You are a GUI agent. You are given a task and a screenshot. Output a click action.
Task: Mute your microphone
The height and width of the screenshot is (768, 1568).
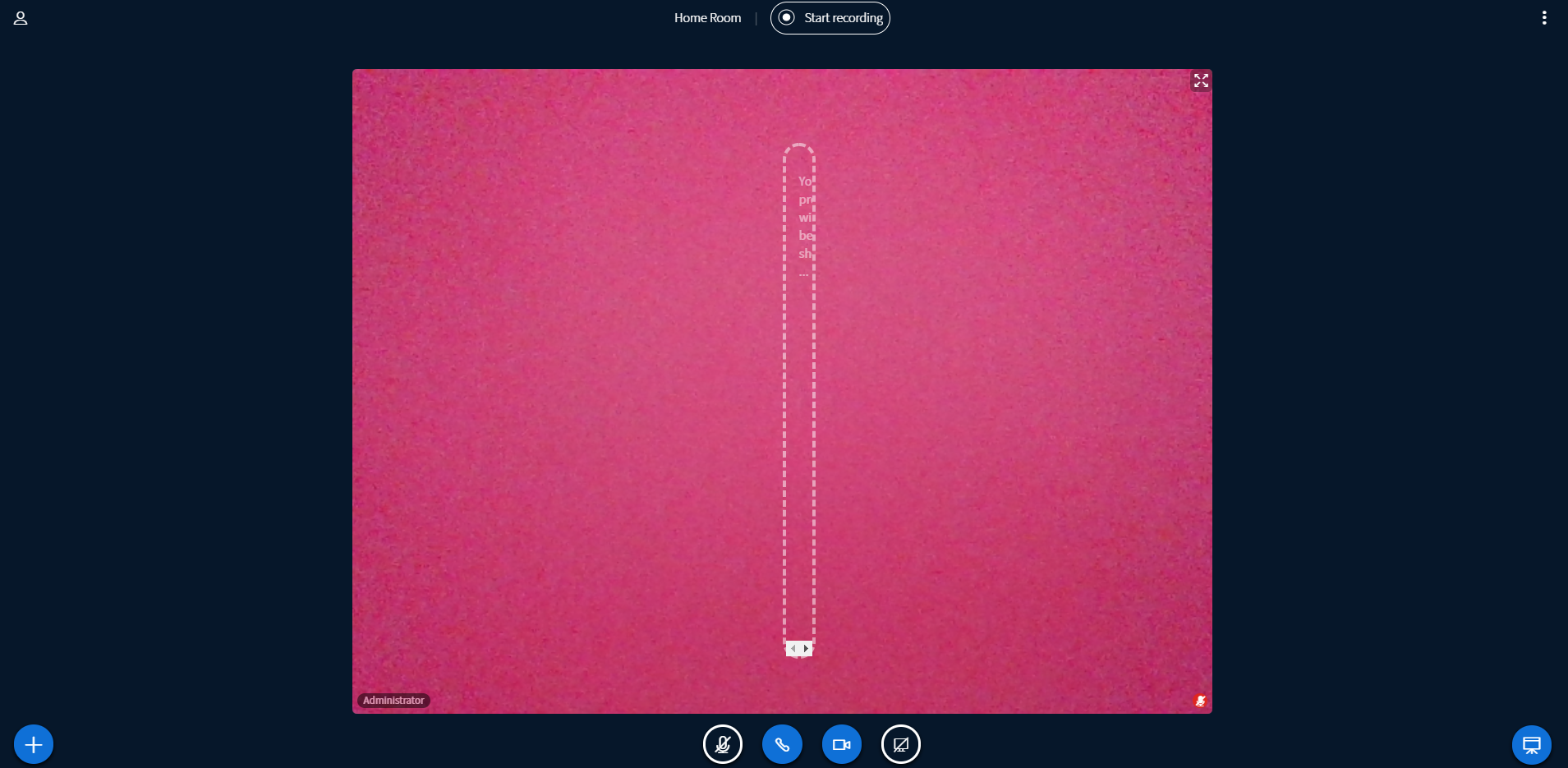722,743
